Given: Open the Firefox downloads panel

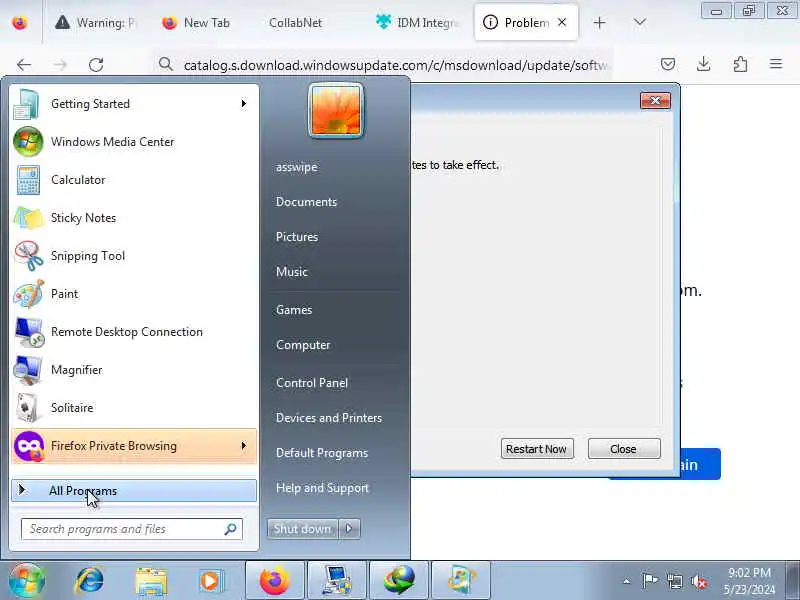Looking at the screenshot, I should [x=704, y=64].
